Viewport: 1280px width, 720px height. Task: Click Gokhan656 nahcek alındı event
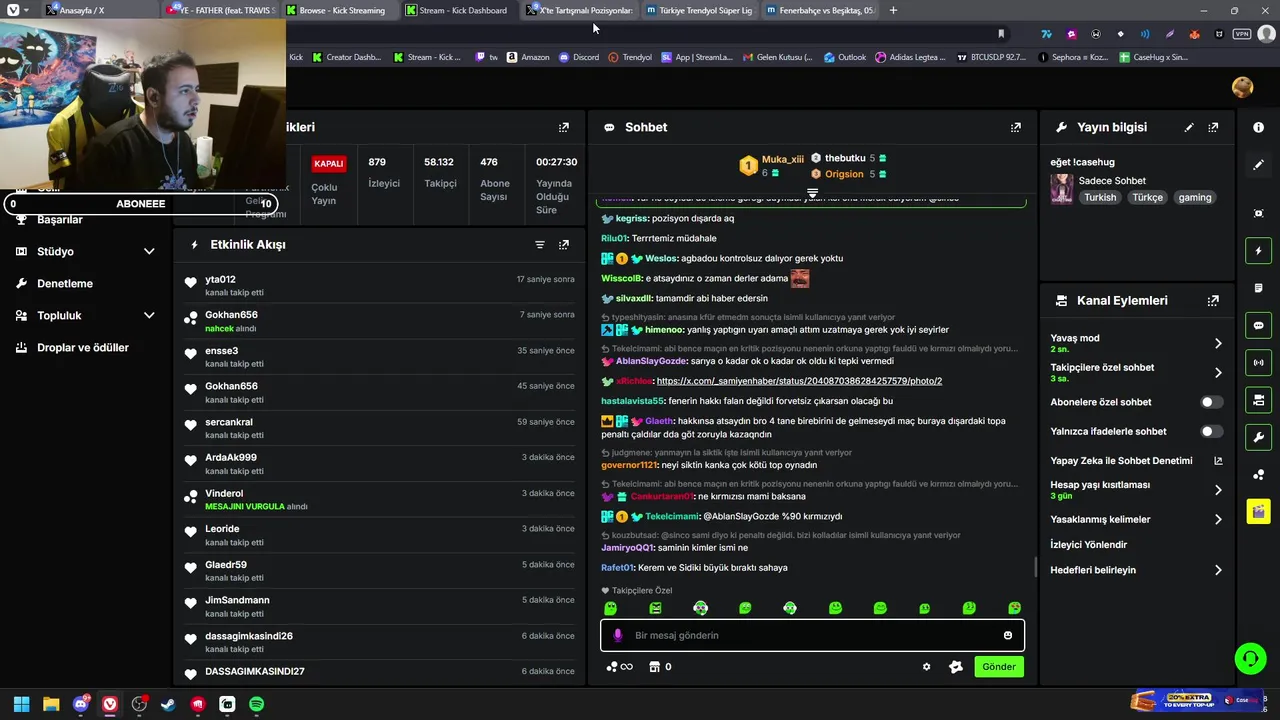[380, 321]
